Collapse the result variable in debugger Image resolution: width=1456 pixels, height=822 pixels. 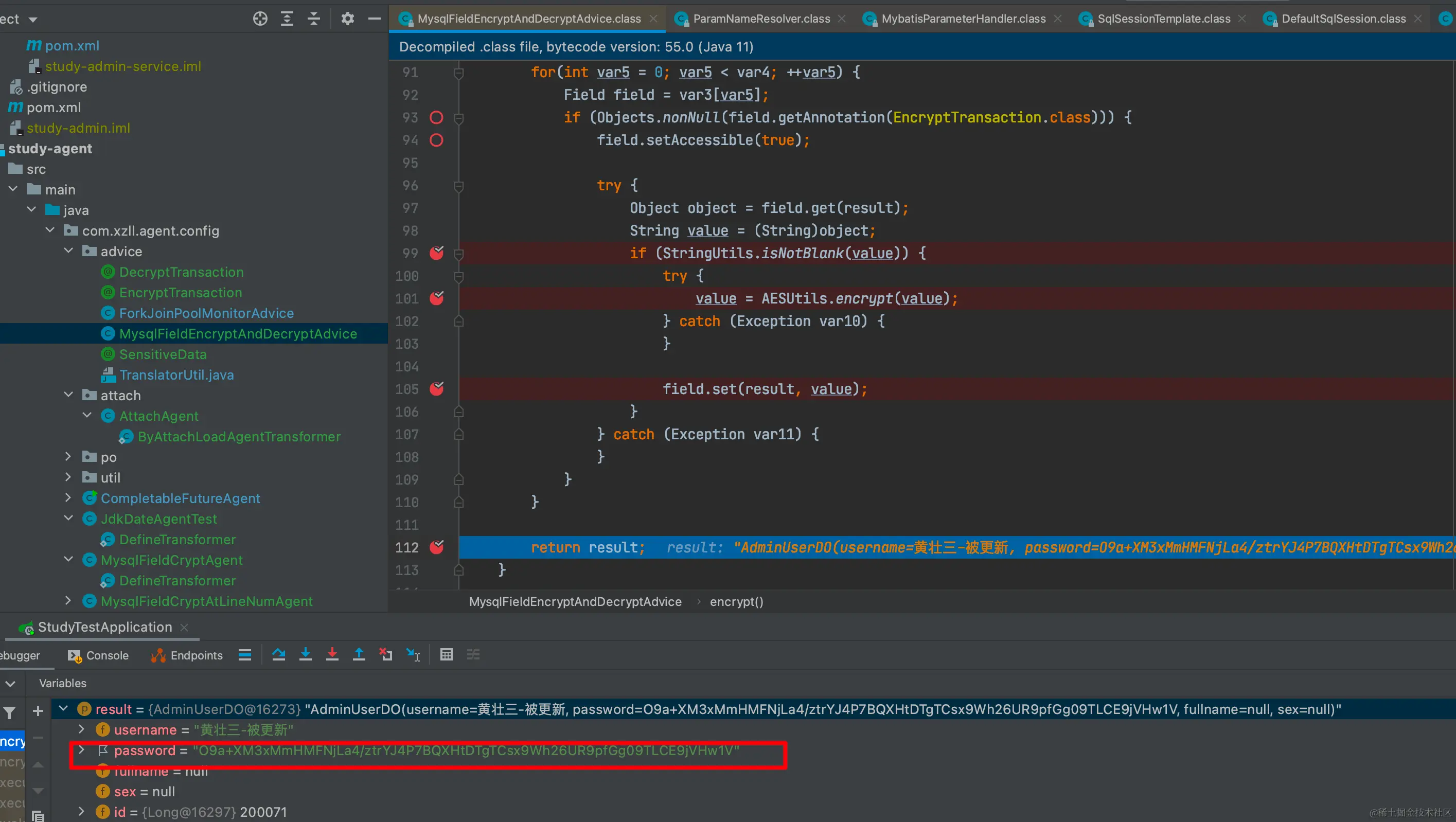(x=63, y=708)
